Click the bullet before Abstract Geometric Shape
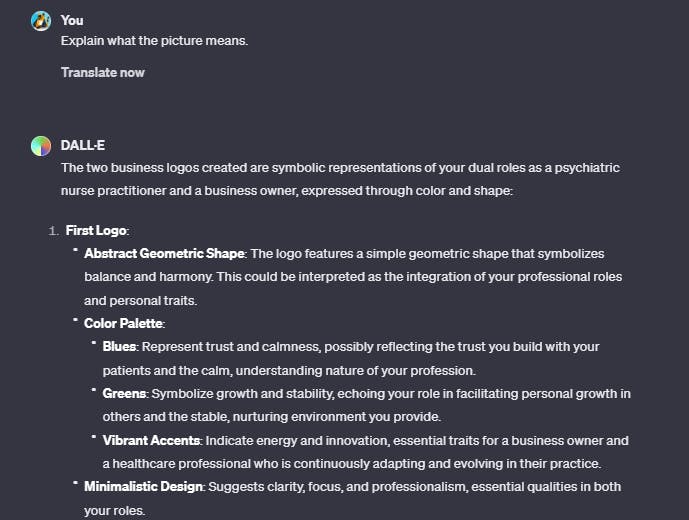The width and height of the screenshot is (689, 520). 75,253
